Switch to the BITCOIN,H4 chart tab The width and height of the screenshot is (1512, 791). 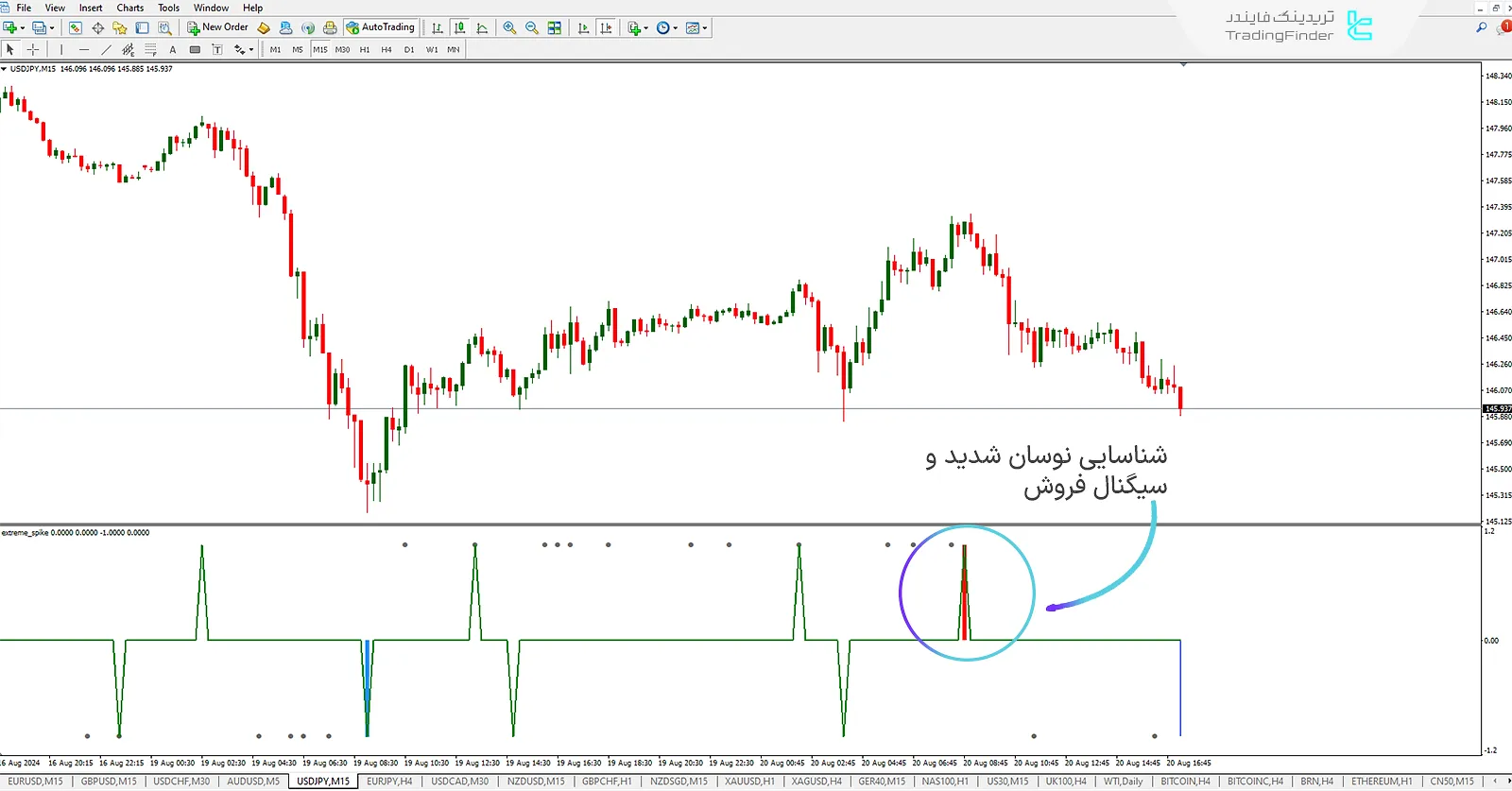click(x=1185, y=782)
